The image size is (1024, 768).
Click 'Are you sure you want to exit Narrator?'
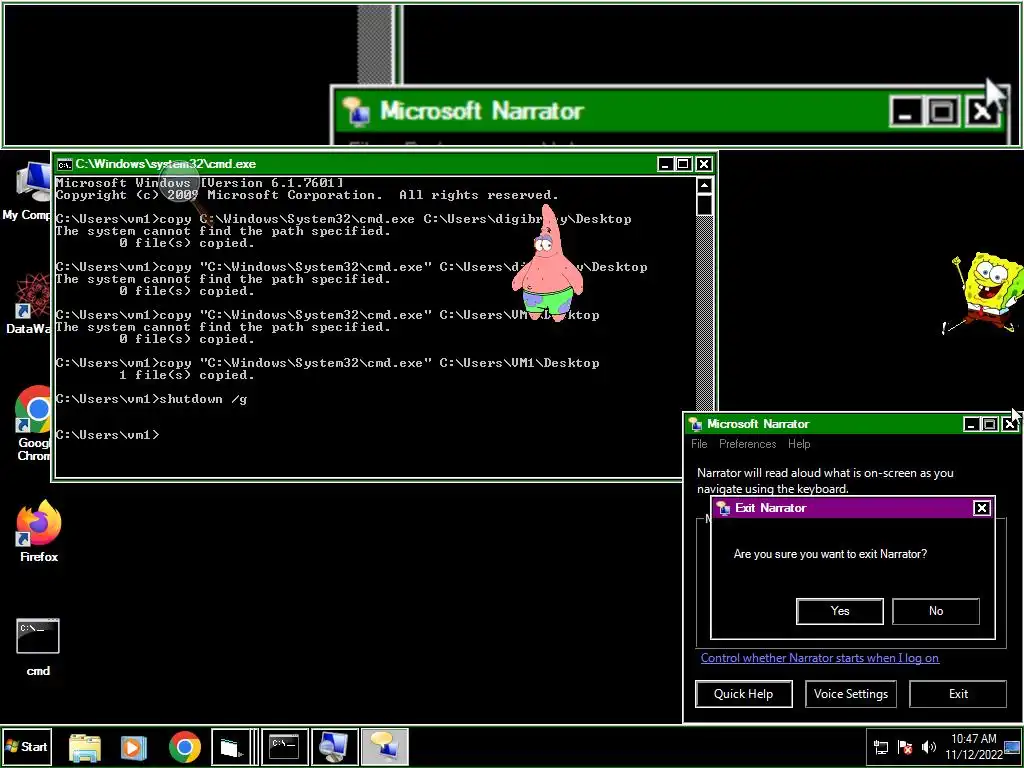point(830,554)
